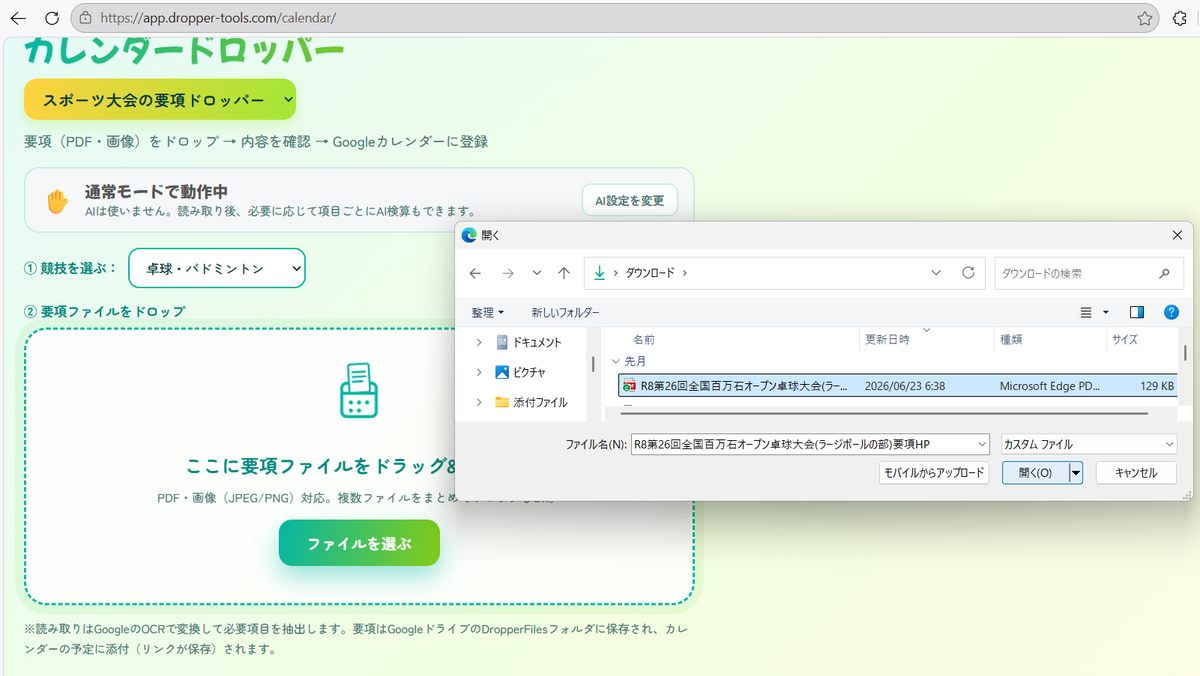Click the モバイルからアップロード button

934,473
